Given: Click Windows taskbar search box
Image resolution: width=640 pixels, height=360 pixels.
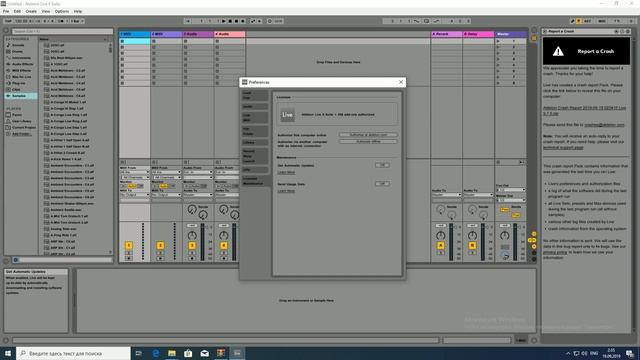Looking at the screenshot, I should coord(73,353).
